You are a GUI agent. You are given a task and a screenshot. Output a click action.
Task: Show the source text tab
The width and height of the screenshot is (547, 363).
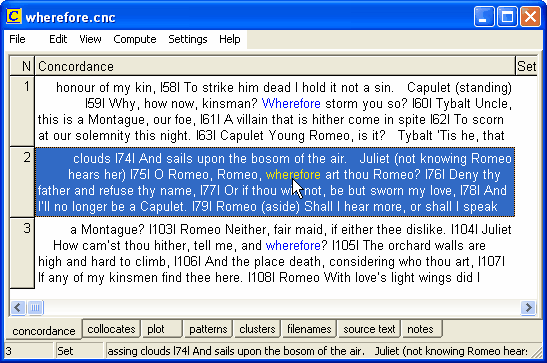point(369,329)
